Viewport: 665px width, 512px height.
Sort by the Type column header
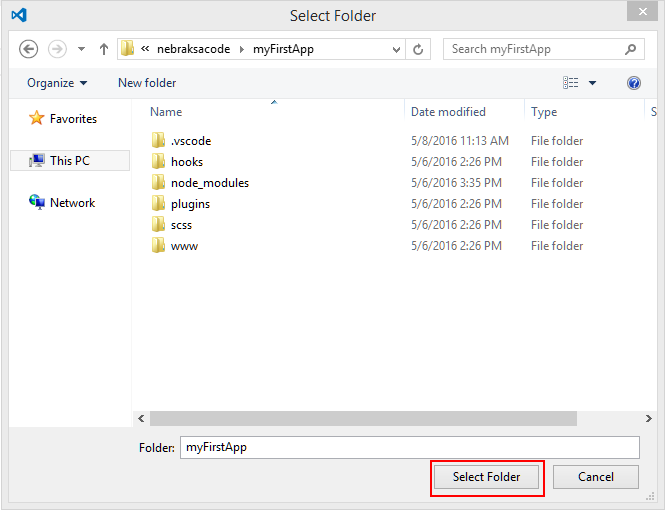pyautogui.click(x=544, y=112)
